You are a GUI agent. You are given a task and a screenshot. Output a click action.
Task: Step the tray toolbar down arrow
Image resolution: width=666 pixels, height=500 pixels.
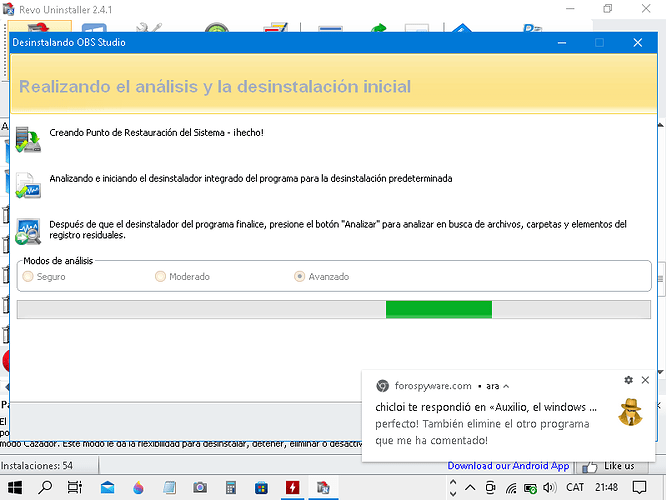tap(453, 493)
